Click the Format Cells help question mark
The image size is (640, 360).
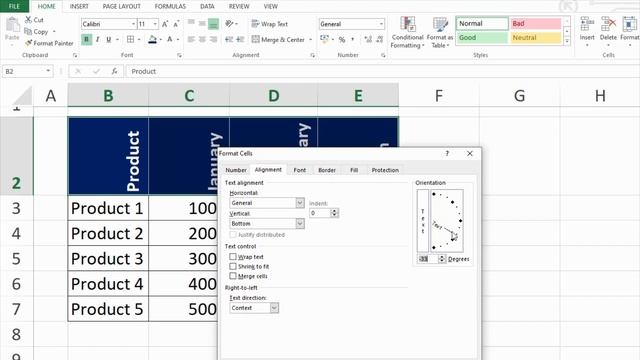pyautogui.click(x=447, y=153)
